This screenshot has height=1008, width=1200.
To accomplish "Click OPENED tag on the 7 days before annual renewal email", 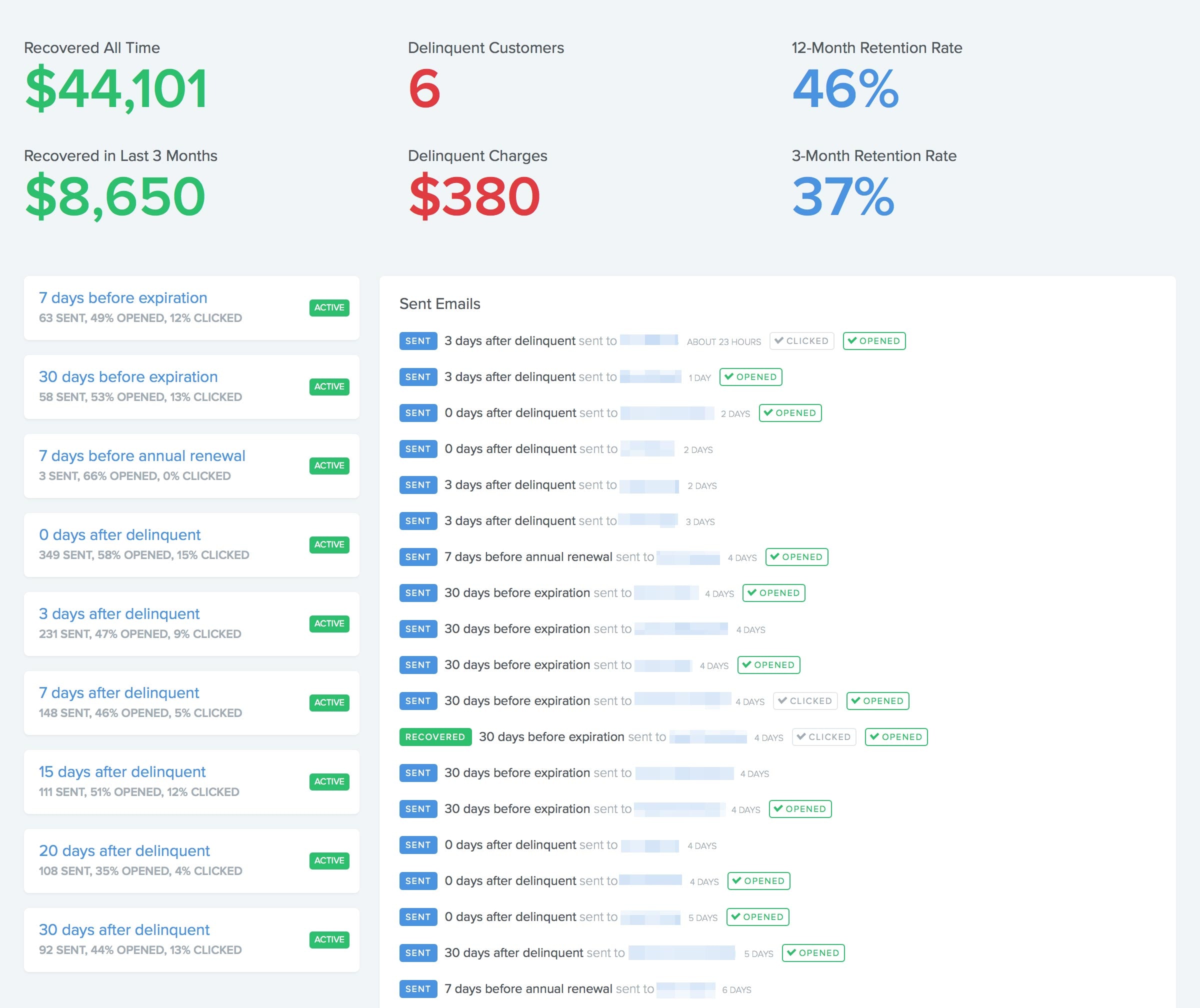I will pos(796,556).
